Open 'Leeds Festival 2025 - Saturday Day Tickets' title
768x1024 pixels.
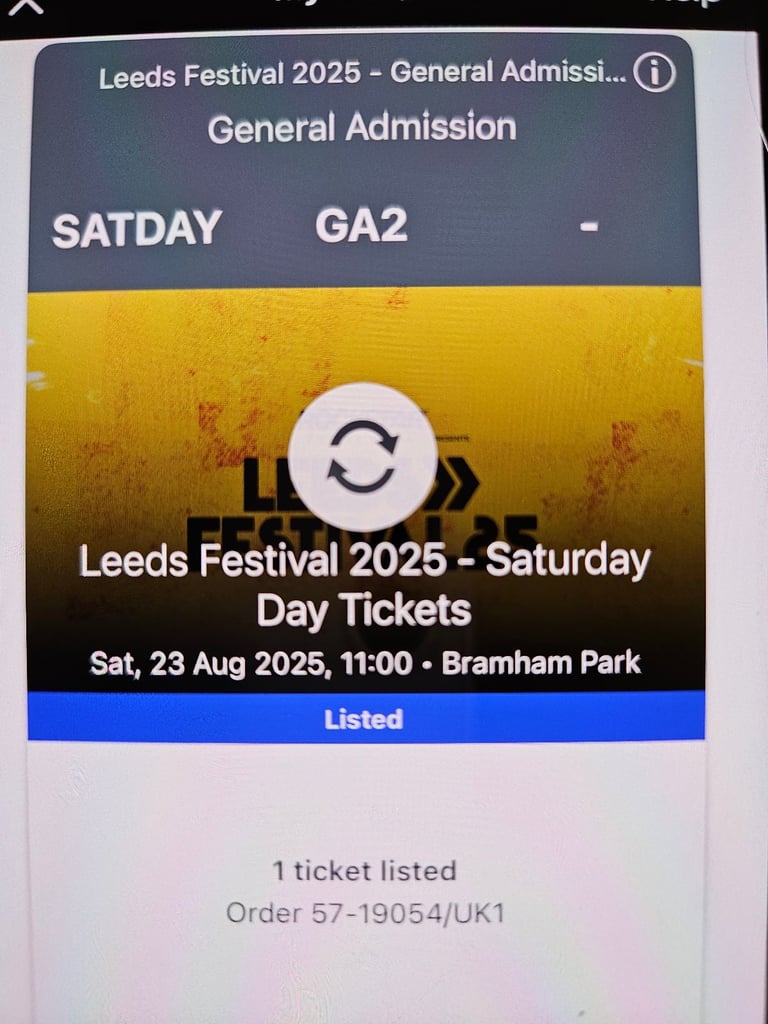point(364,585)
